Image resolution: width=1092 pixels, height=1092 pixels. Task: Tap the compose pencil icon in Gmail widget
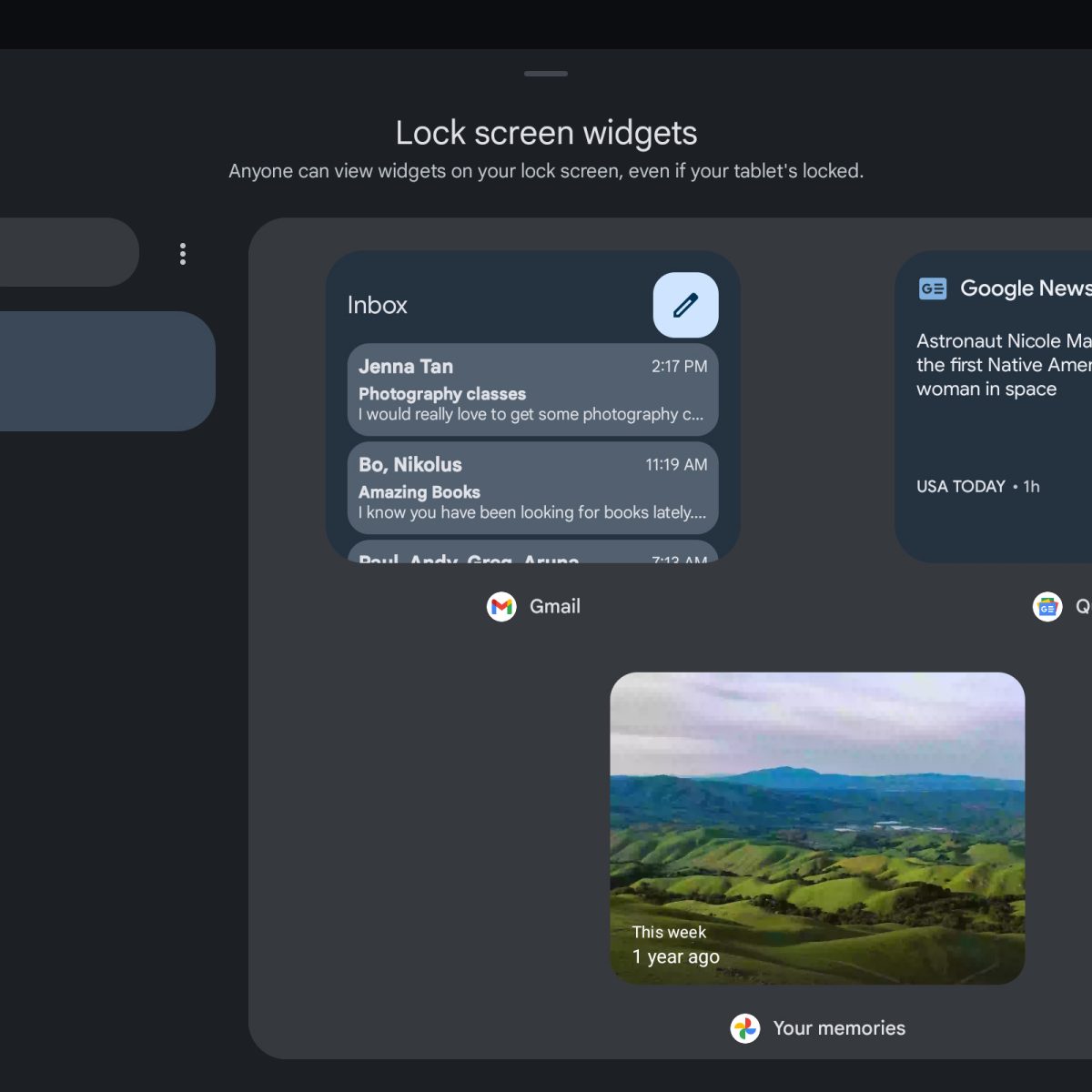(x=685, y=305)
